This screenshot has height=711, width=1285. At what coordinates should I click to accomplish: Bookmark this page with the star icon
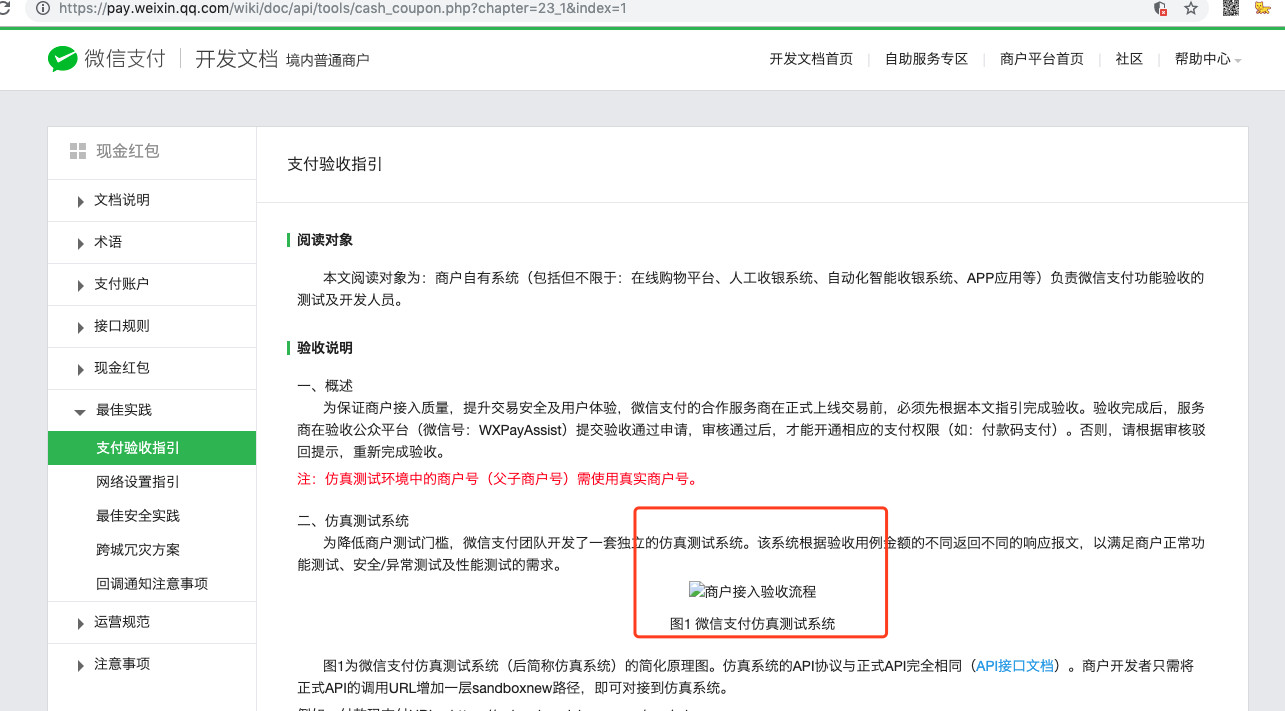coord(1190,8)
